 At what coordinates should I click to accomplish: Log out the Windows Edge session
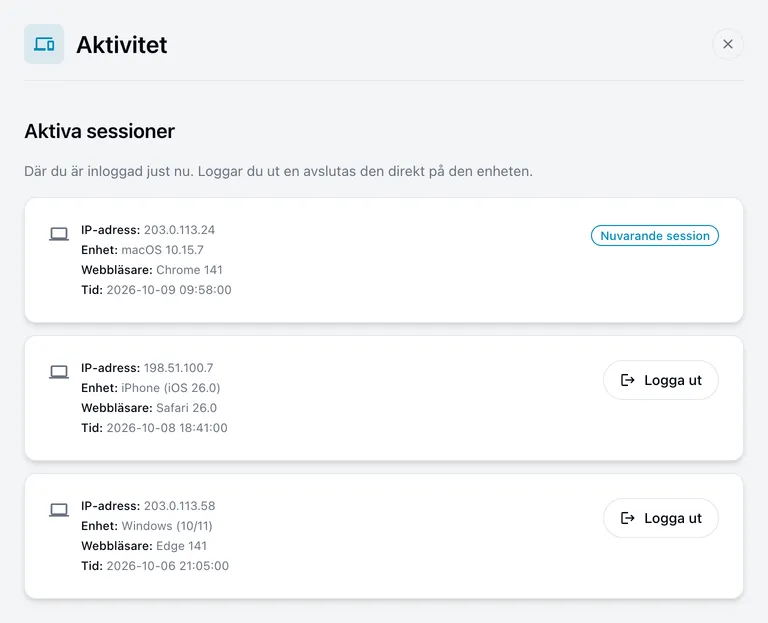661,518
